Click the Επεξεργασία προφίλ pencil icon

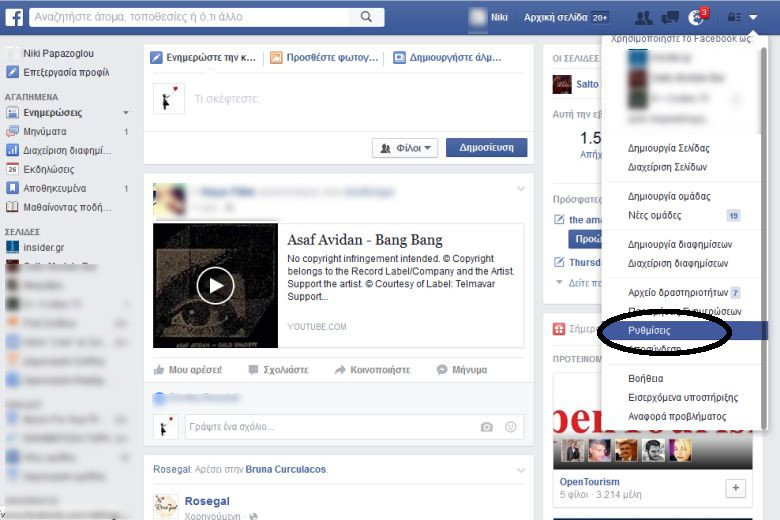click(x=12, y=72)
